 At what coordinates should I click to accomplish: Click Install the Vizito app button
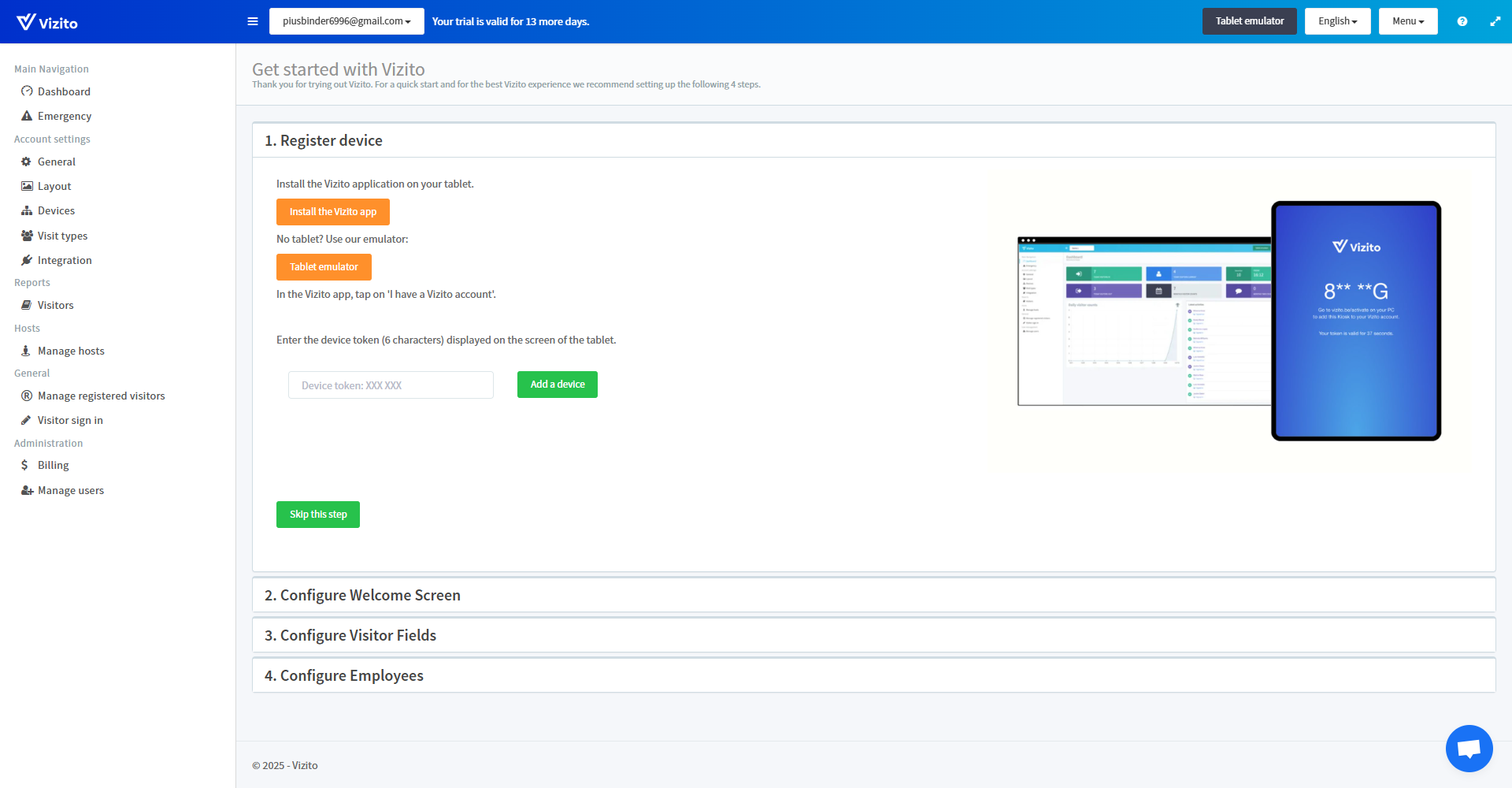(333, 212)
